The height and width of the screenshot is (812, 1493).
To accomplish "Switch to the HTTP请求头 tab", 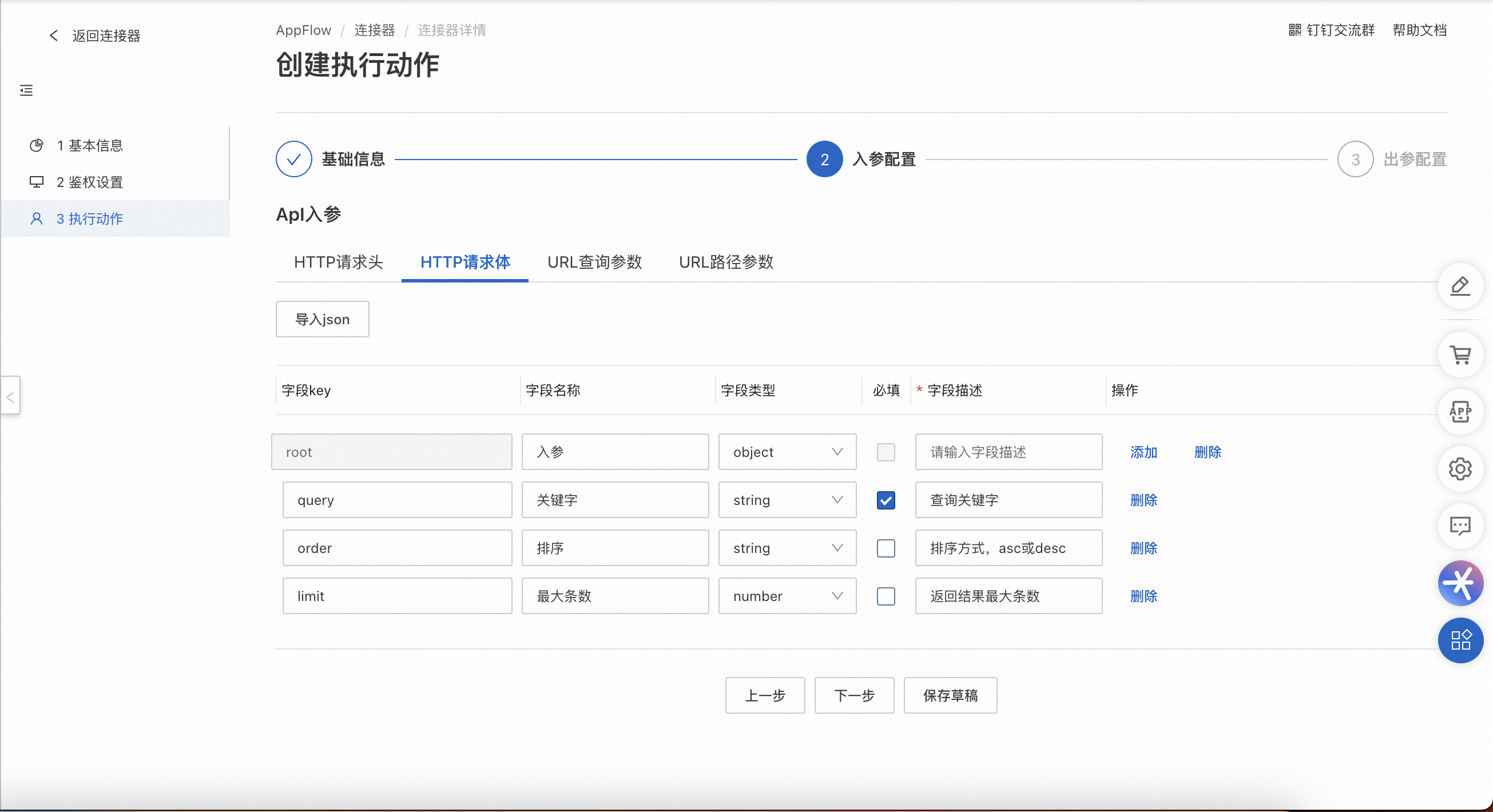I will (339, 262).
